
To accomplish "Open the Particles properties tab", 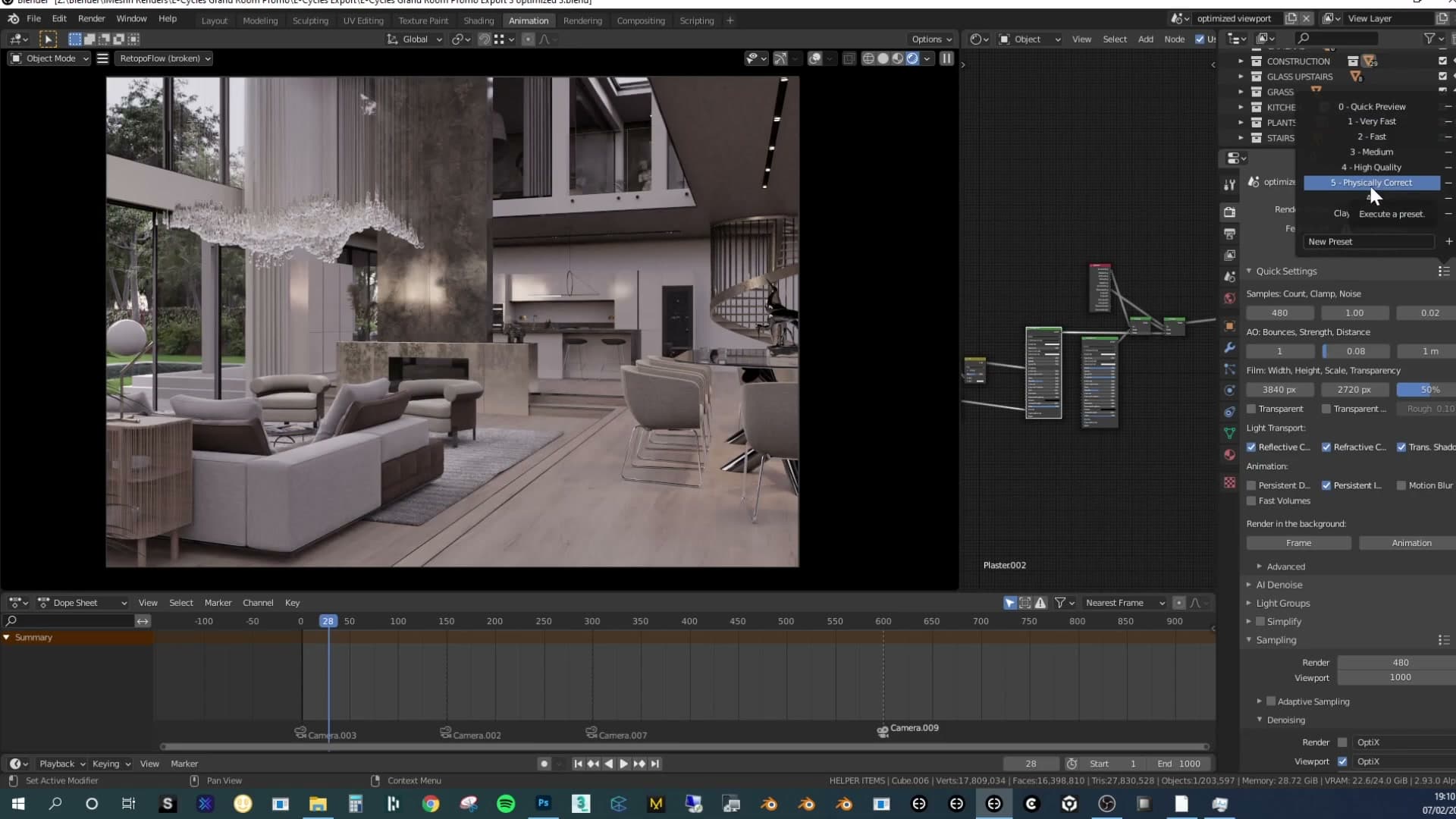I will 1229,369.
